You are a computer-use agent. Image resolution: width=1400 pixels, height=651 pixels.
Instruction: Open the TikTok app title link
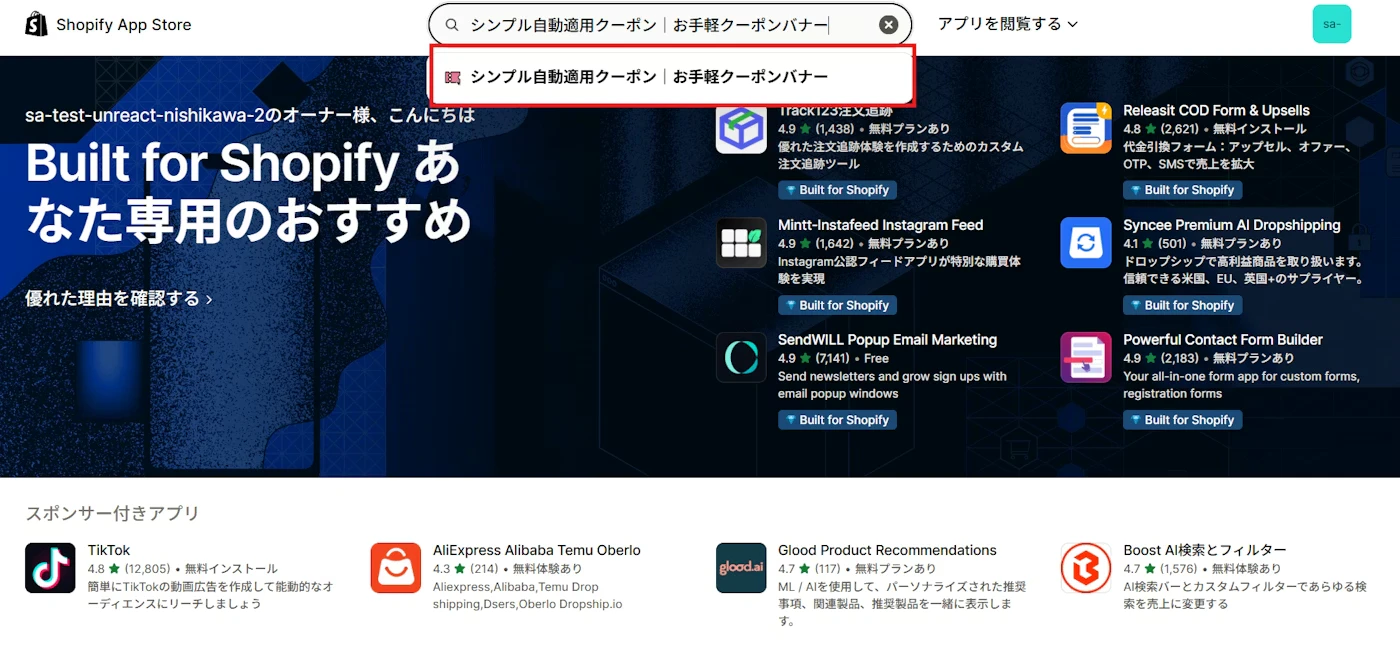109,550
